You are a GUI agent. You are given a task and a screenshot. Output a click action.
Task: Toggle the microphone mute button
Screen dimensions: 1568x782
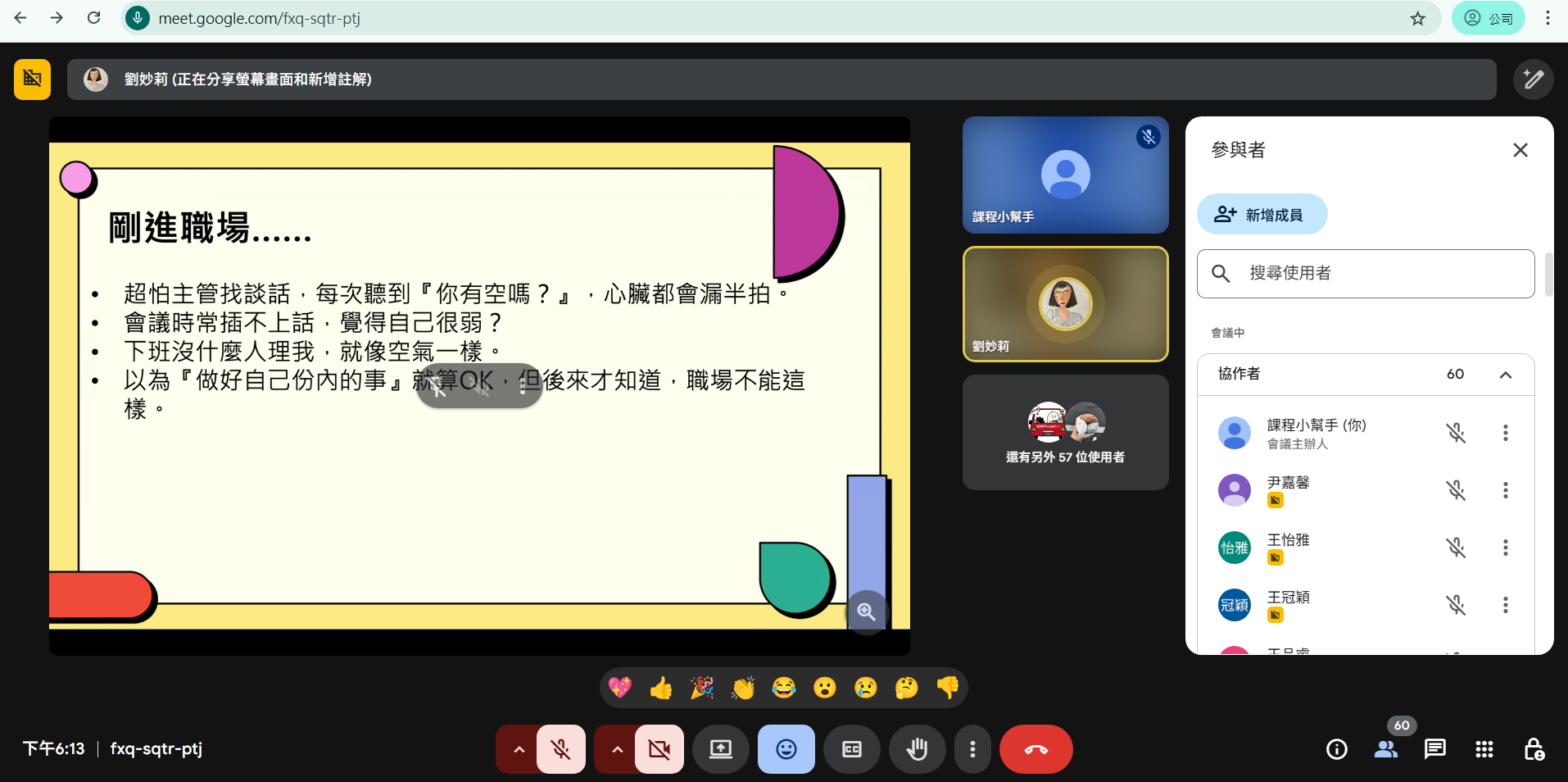pyautogui.click(x=561, y=749)
